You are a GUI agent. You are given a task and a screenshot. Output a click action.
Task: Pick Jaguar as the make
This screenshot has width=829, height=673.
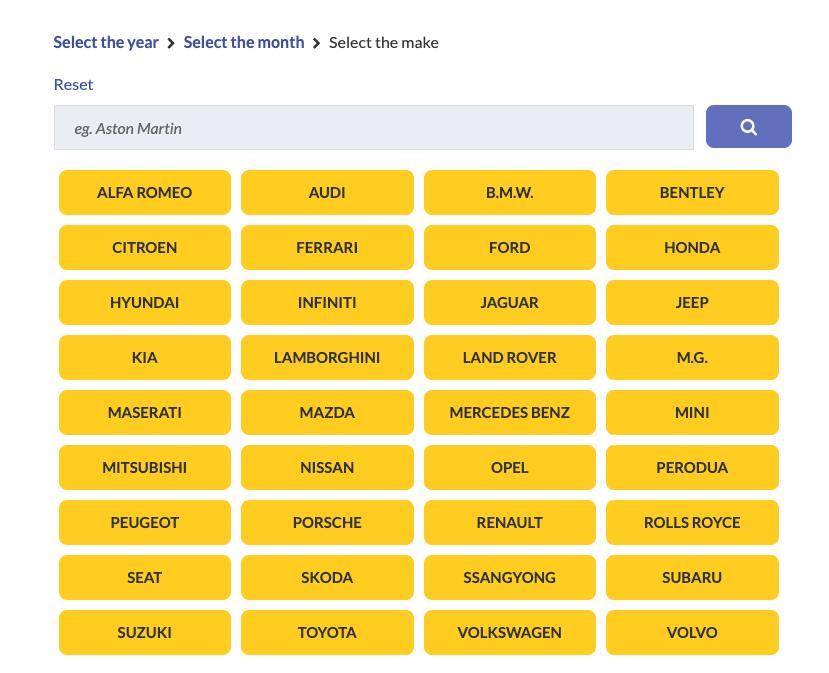[509, 302]
